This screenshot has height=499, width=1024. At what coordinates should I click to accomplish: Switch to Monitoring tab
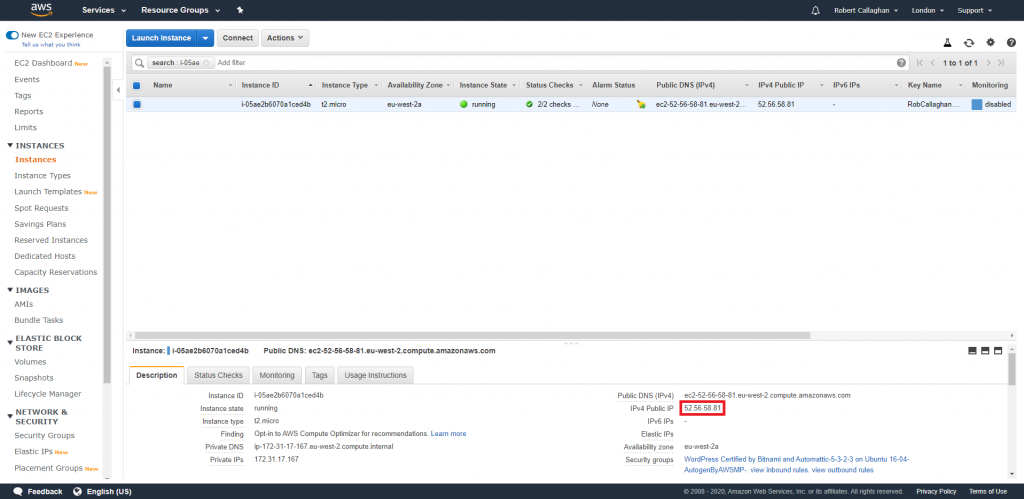click(x=277, y=375)
